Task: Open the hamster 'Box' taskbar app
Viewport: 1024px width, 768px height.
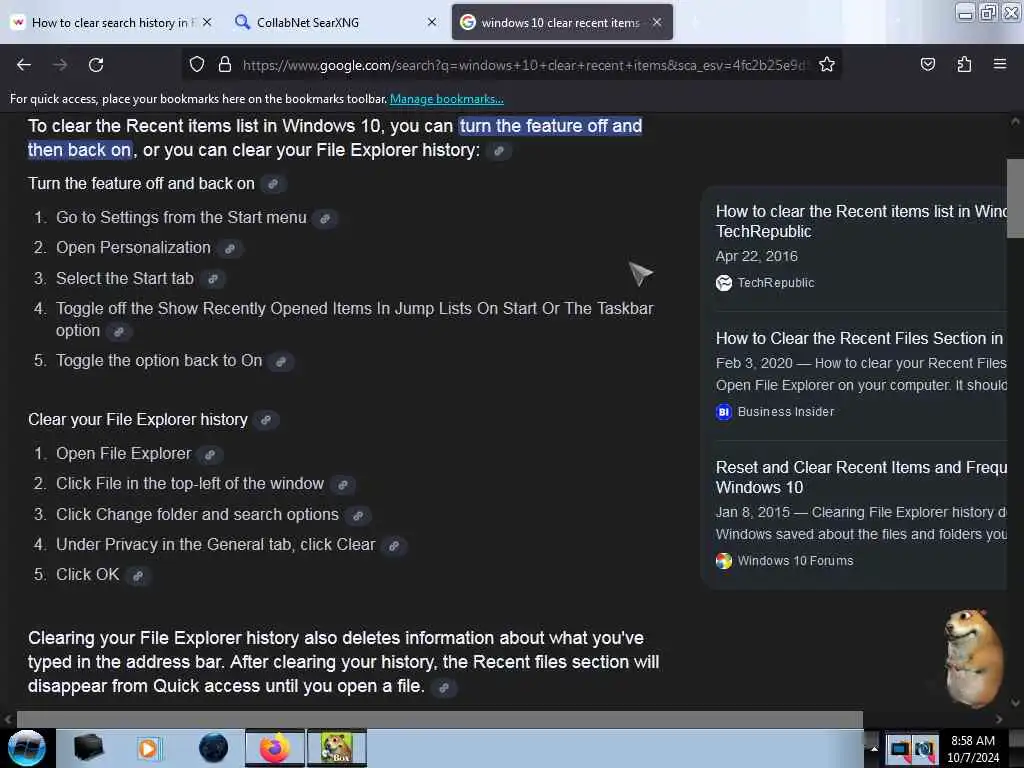Action: (336, 748)
